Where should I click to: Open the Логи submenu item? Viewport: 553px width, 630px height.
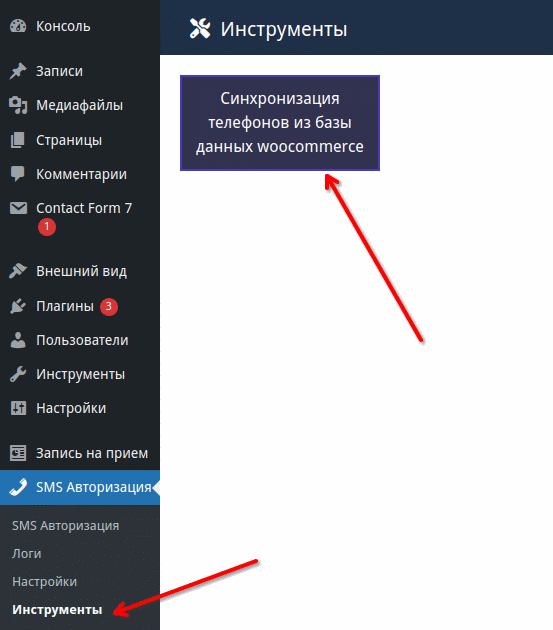[x=27, y=554]
